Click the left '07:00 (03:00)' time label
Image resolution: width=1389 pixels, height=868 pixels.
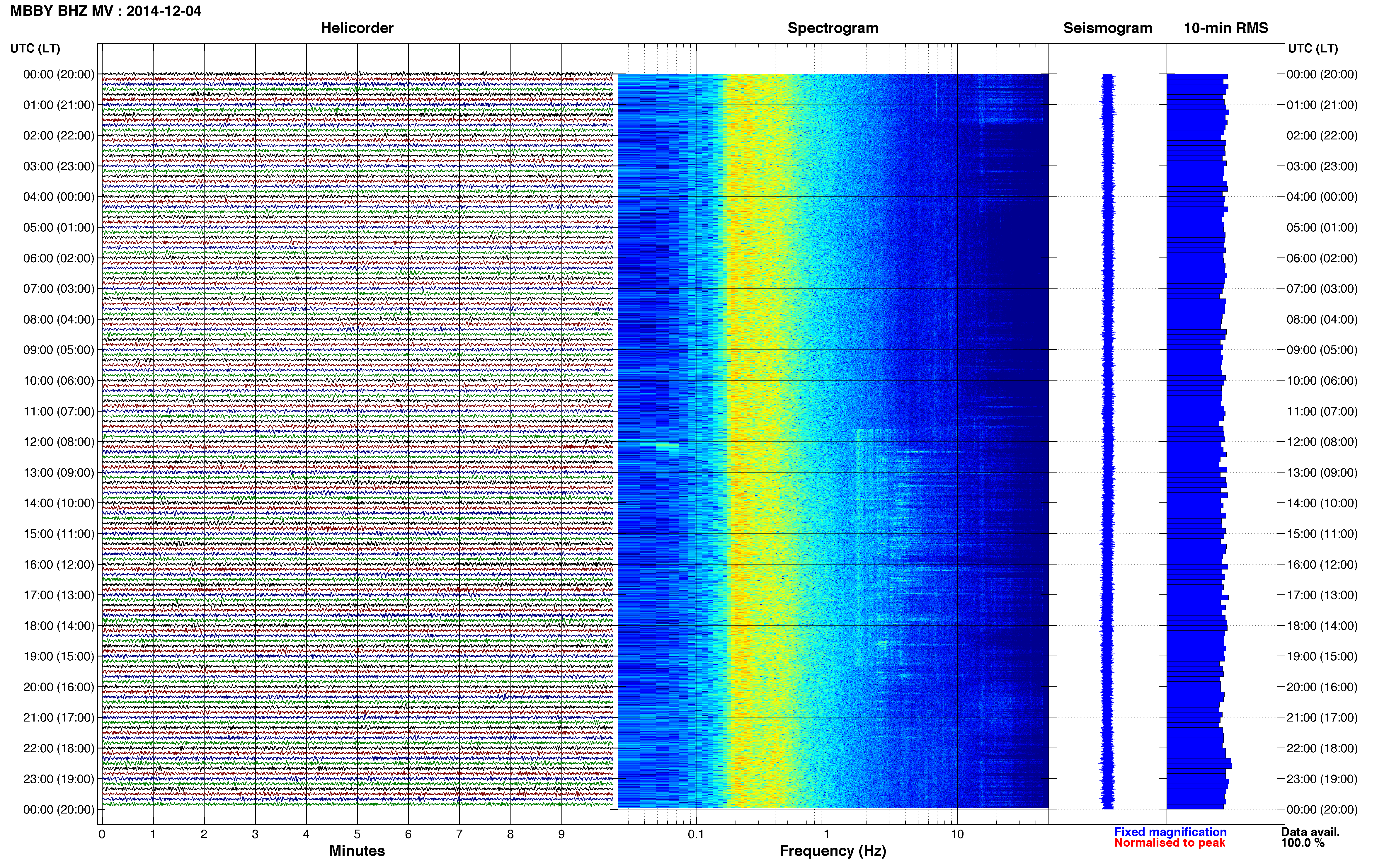tap(59, 289)
